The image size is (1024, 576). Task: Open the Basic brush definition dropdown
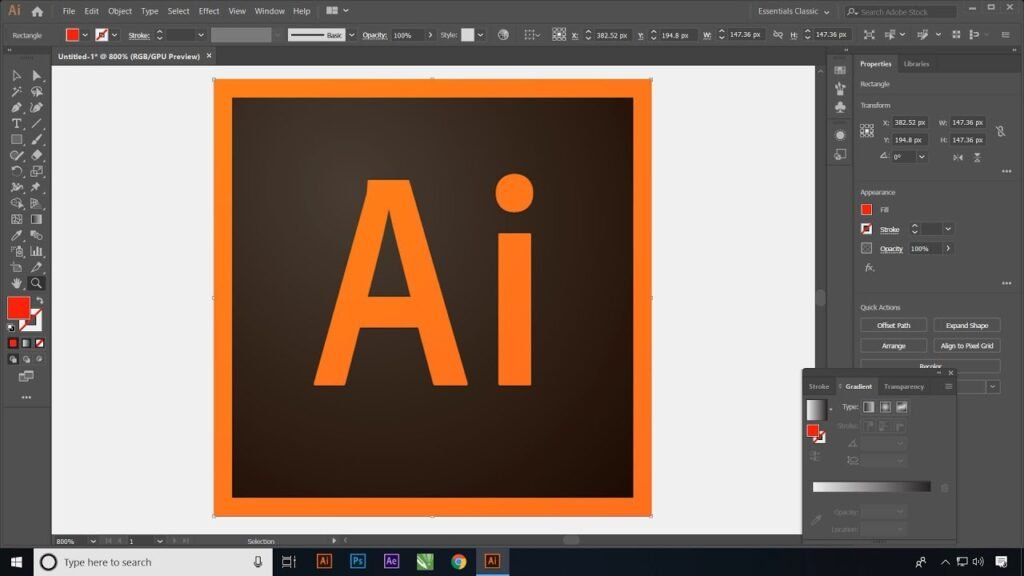(351, 35)
